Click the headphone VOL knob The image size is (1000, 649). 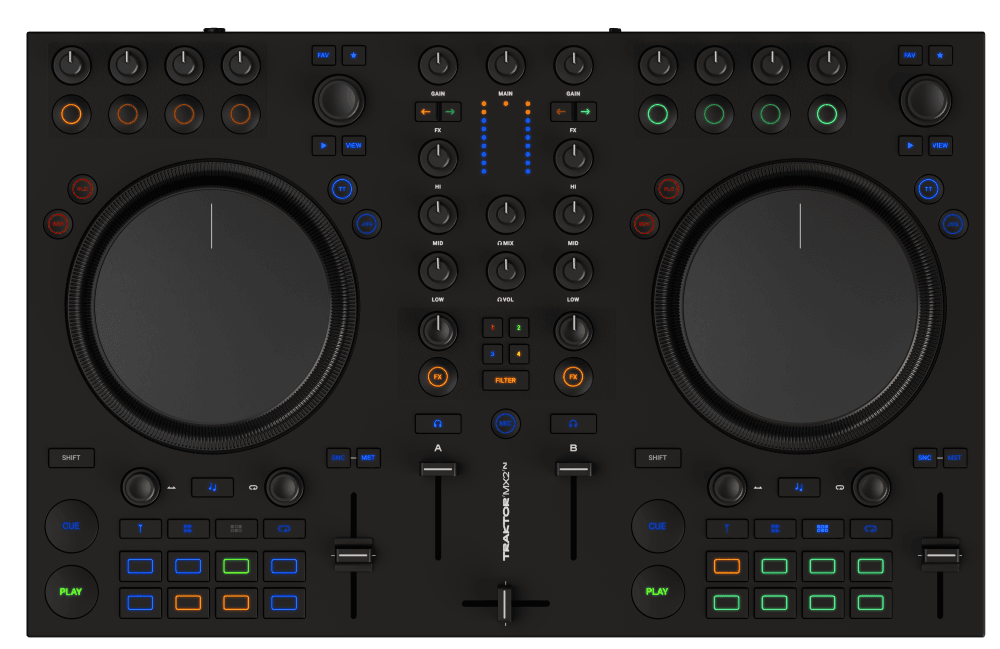pyautogui.click(x=505, y=271)
